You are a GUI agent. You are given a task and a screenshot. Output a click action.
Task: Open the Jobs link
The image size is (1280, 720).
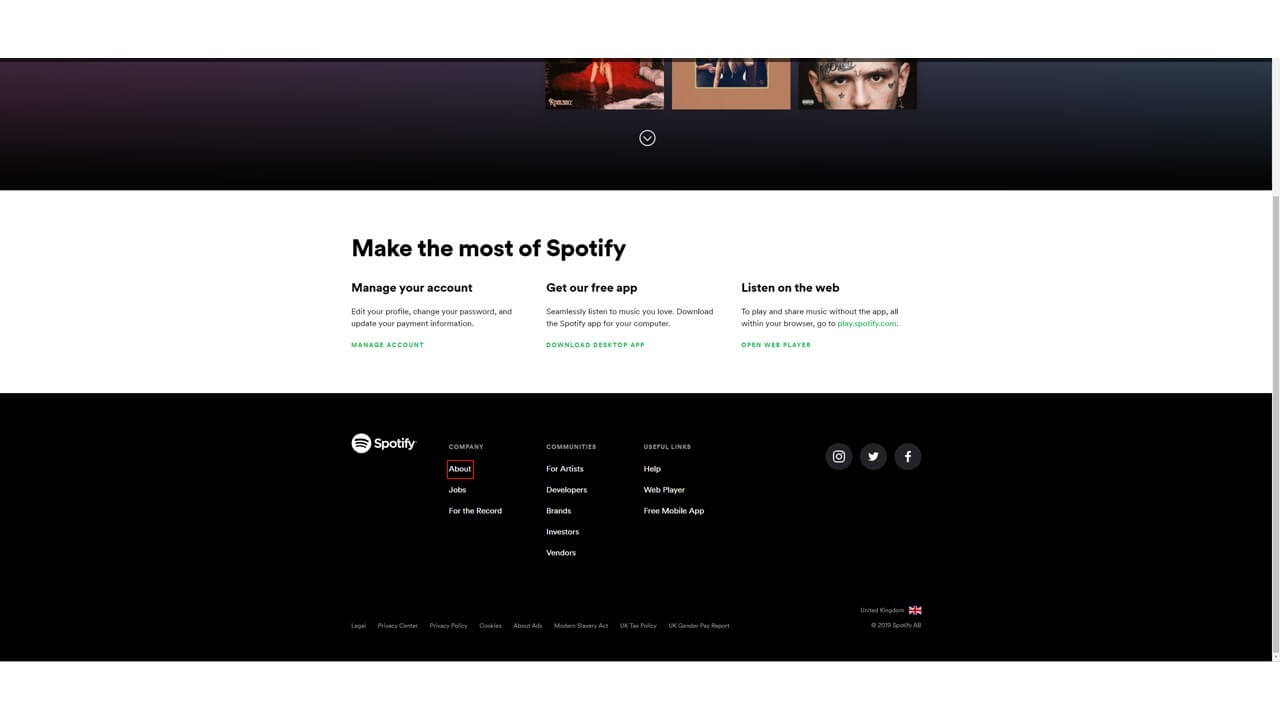(457, 490)
